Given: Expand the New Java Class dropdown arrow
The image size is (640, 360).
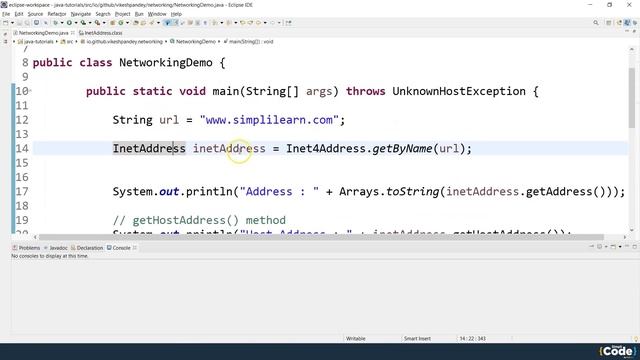Looking at the screenshot, I should pyautogui.click(x=127, y=22).
